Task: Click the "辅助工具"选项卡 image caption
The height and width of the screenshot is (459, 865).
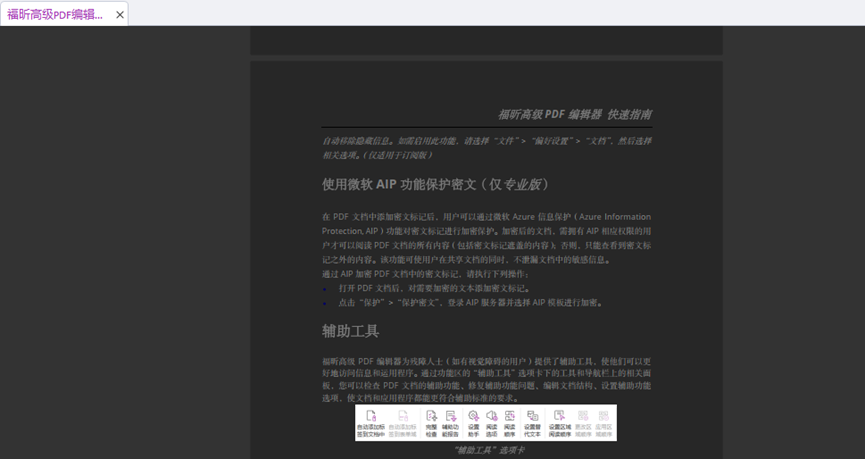Action: click(x=489, y=450)
